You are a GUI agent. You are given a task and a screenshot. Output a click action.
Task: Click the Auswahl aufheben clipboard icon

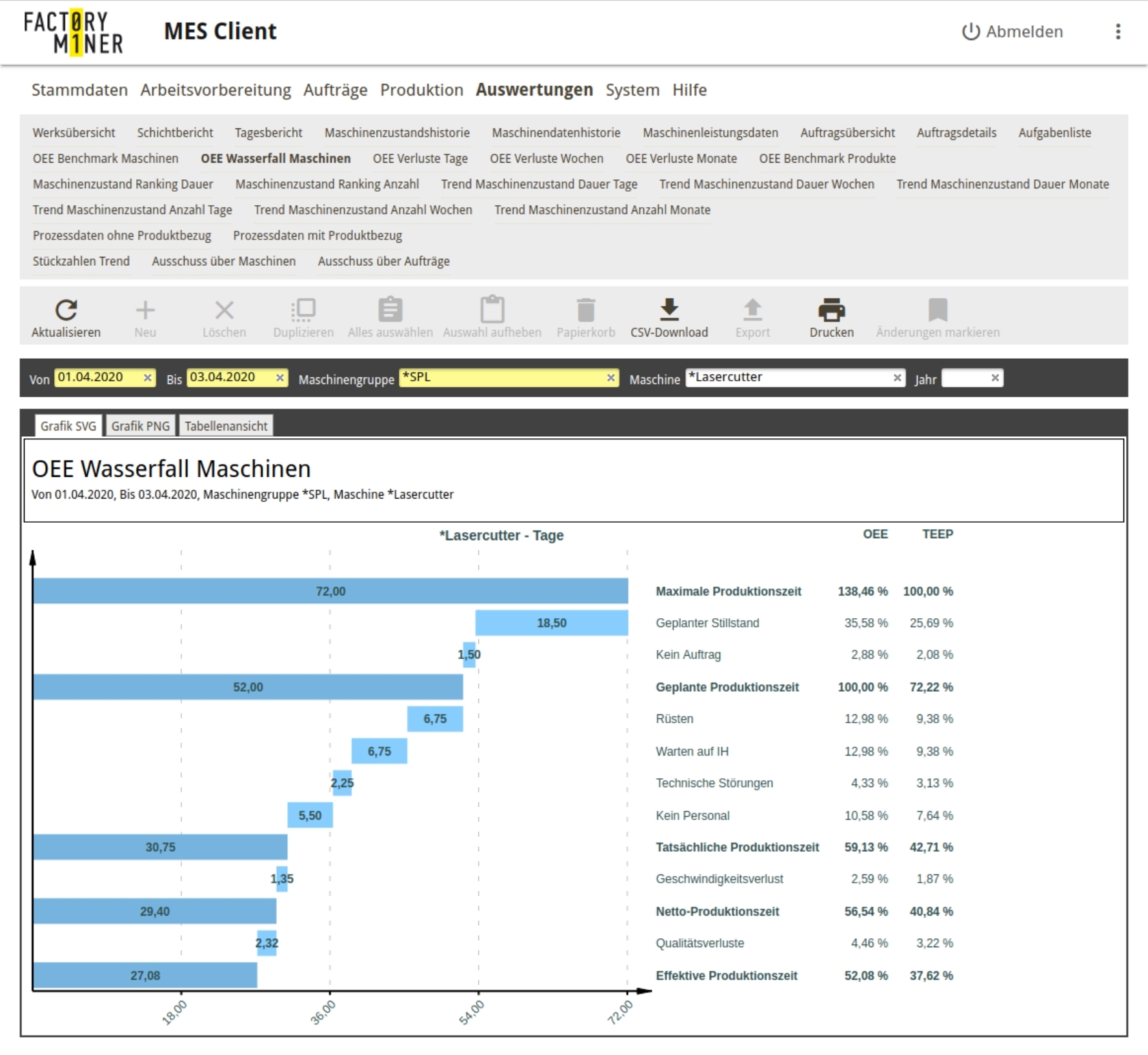click(492, 310)
